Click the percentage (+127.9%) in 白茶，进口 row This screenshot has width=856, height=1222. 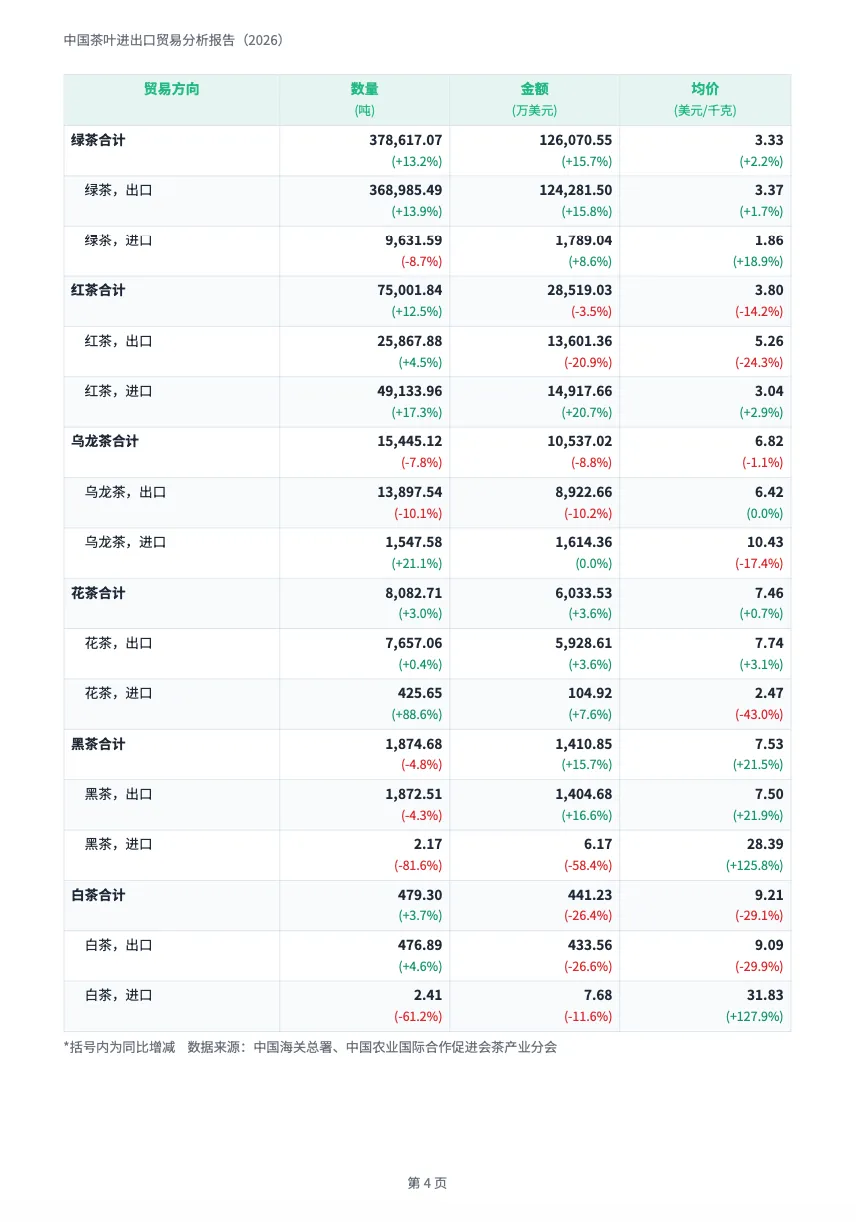click(x=754, y=1016)
